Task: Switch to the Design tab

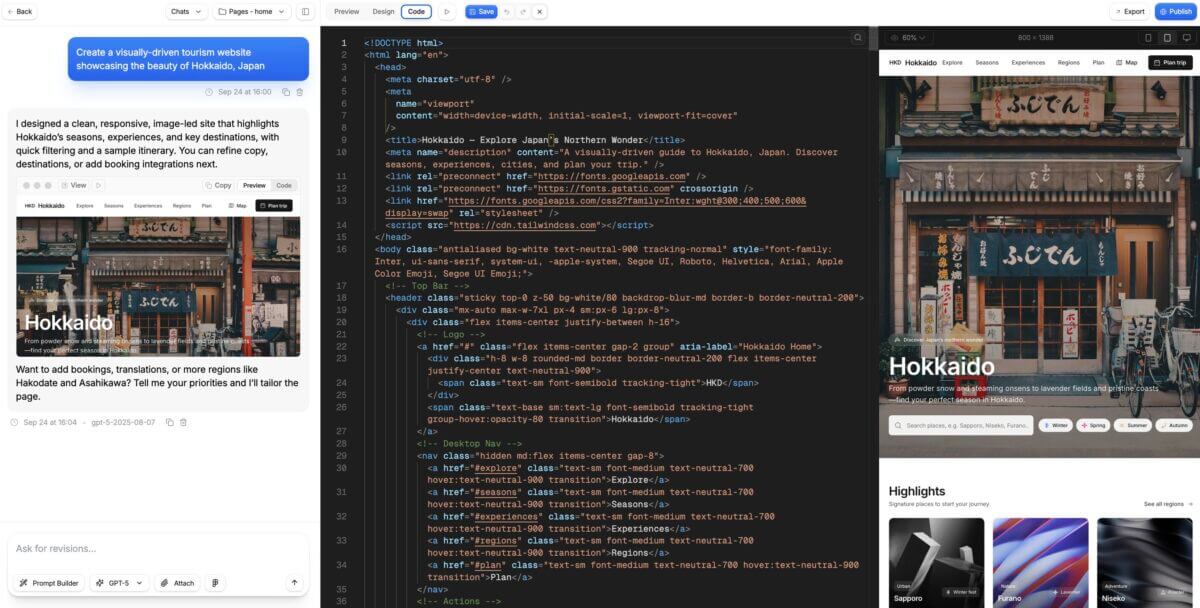Action: [x=383, y=12]
